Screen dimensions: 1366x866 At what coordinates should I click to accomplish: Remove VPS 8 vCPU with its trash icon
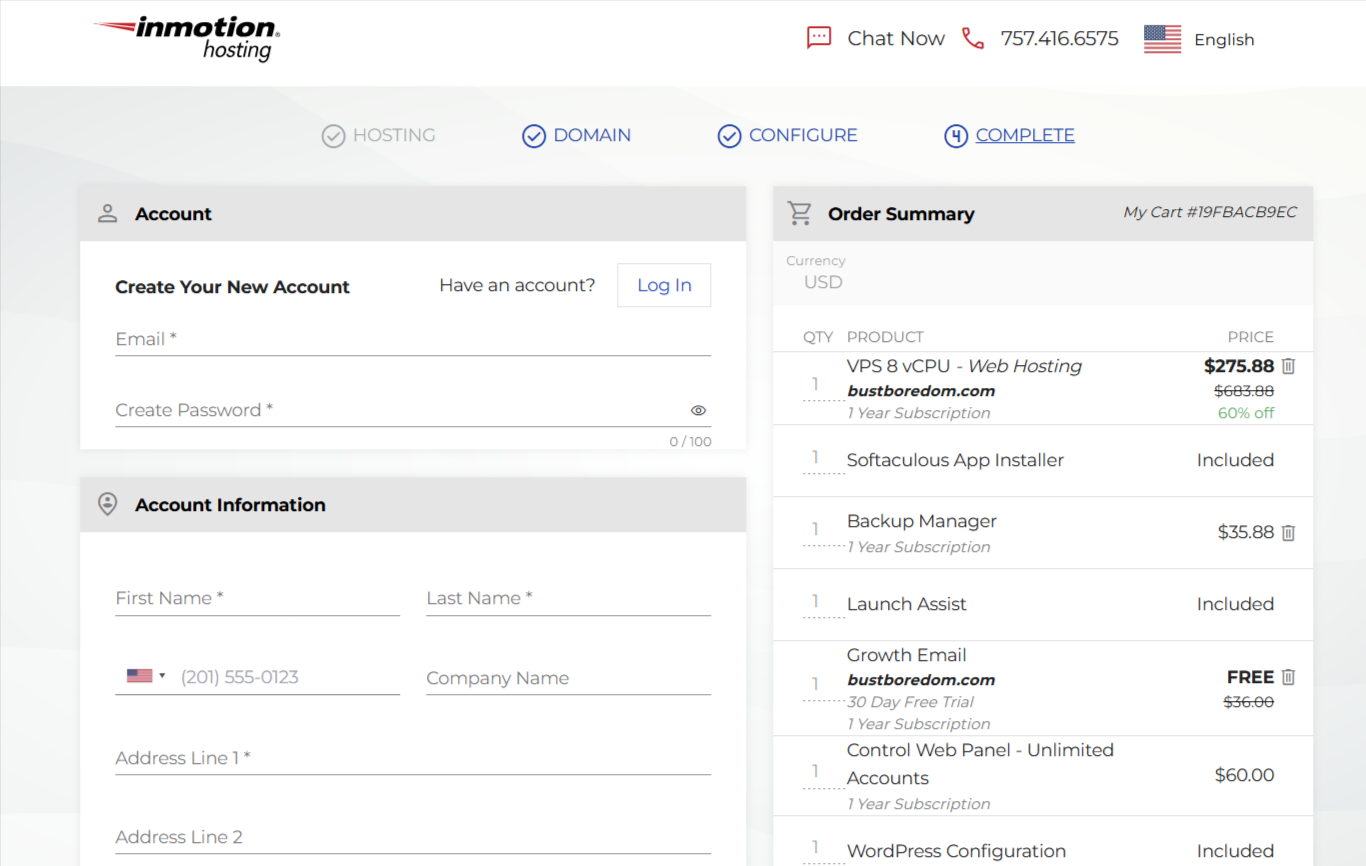point(1288,366)
